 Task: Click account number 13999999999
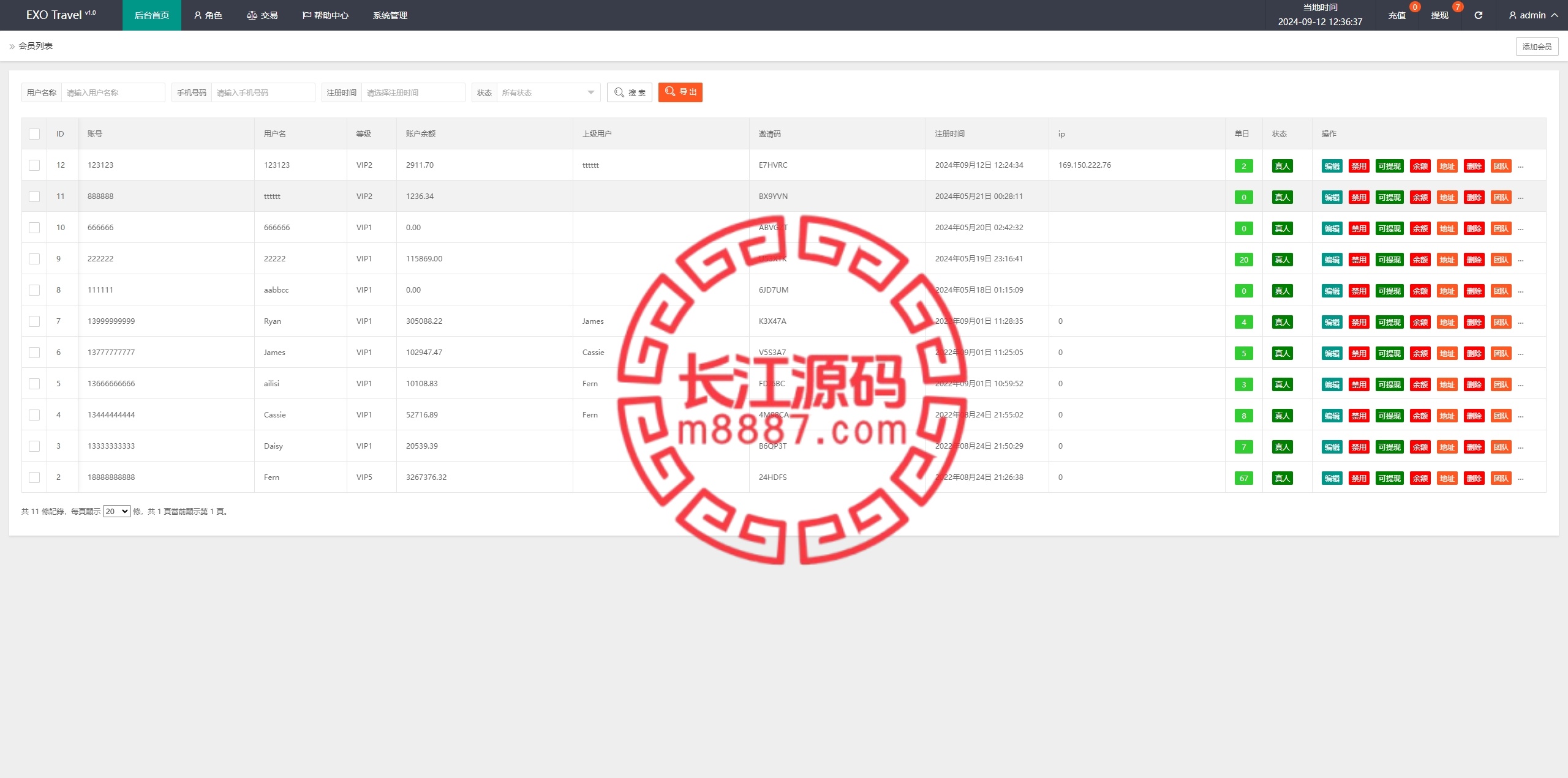click(111, 321)
